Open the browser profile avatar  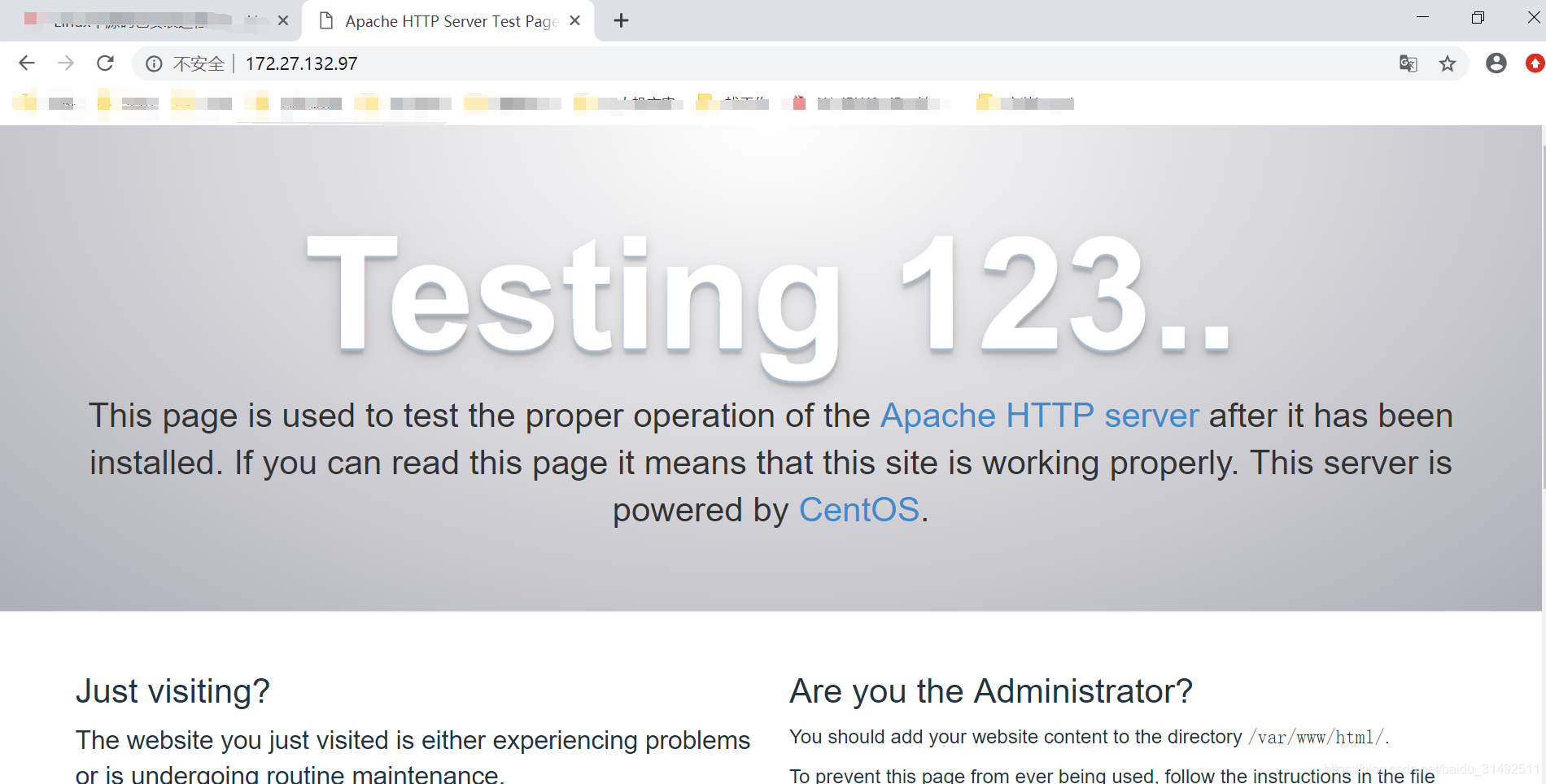click(x=1496, y=63)
